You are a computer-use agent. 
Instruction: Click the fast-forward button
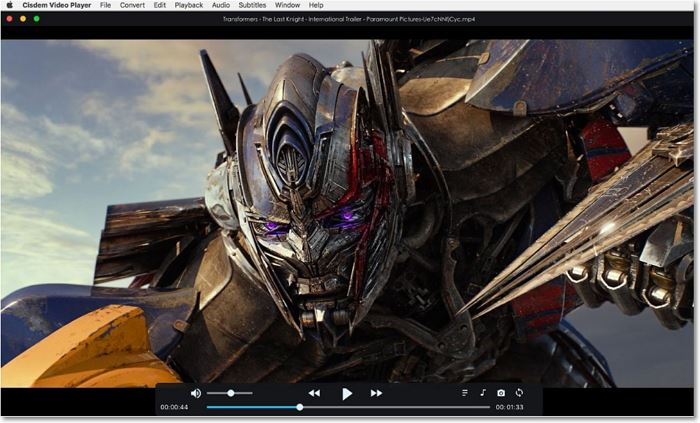pos(376,393)
